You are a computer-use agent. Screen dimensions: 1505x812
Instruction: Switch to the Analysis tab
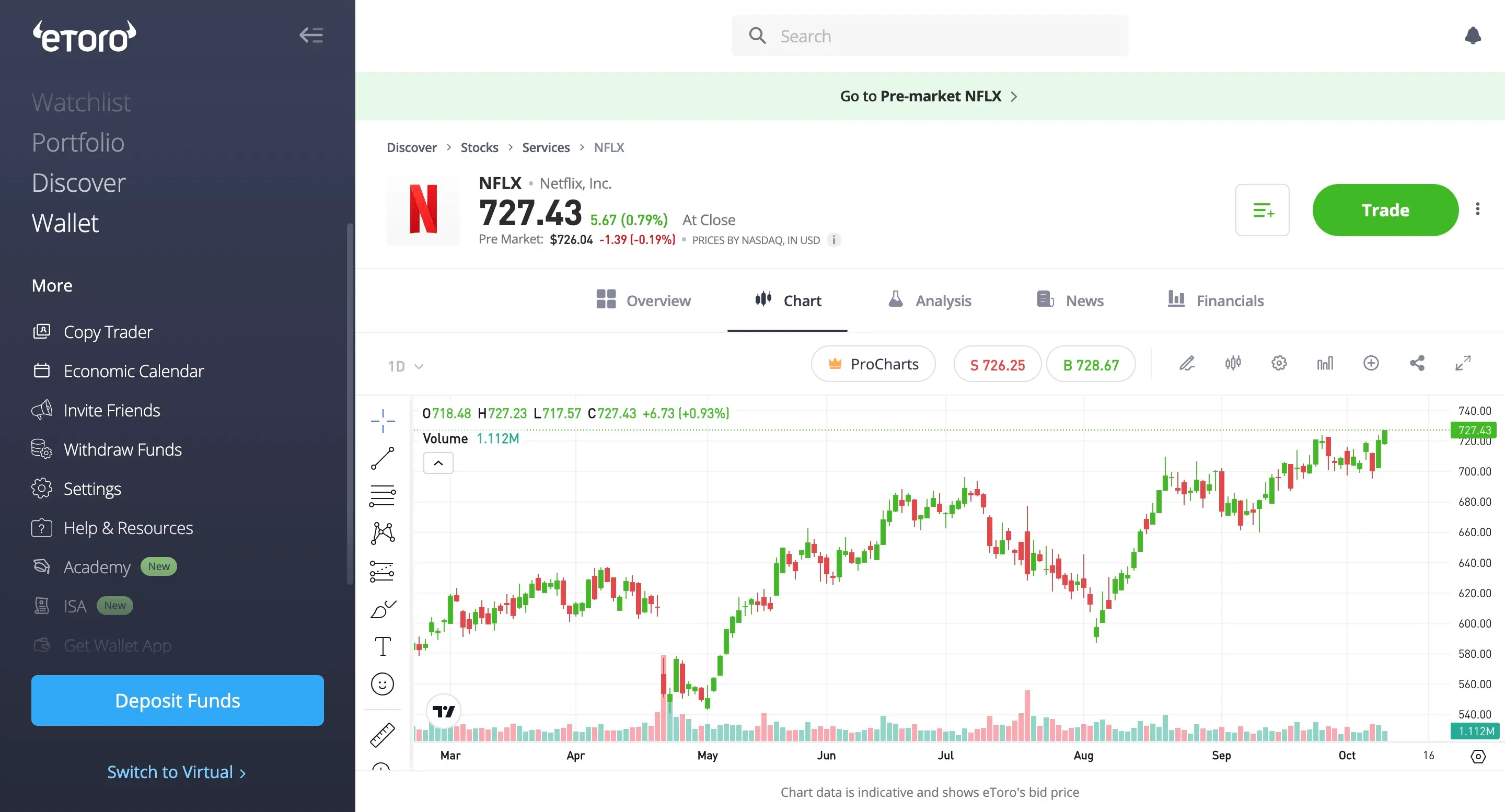coord(930,300)
